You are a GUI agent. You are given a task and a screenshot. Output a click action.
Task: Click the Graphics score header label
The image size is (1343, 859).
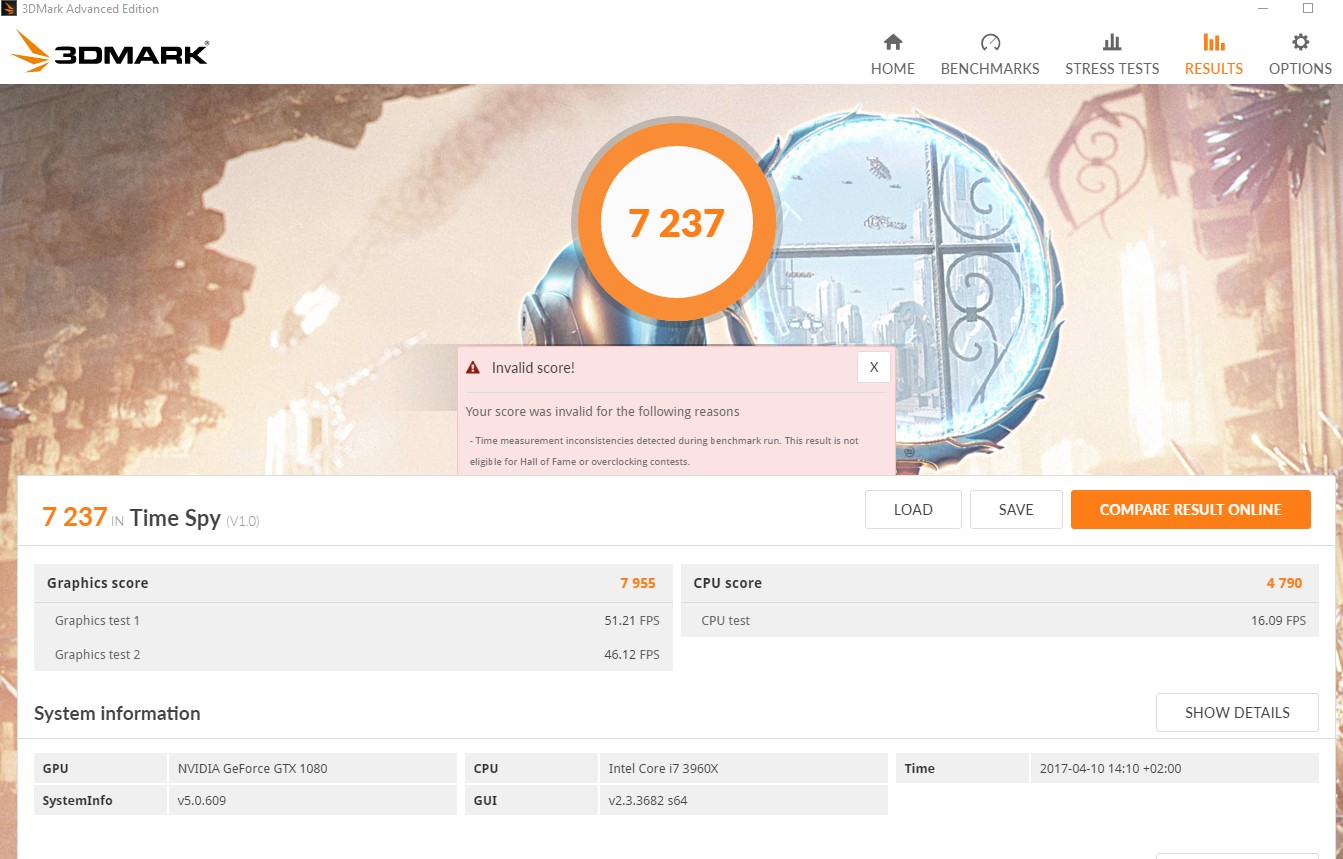point(97,583)
